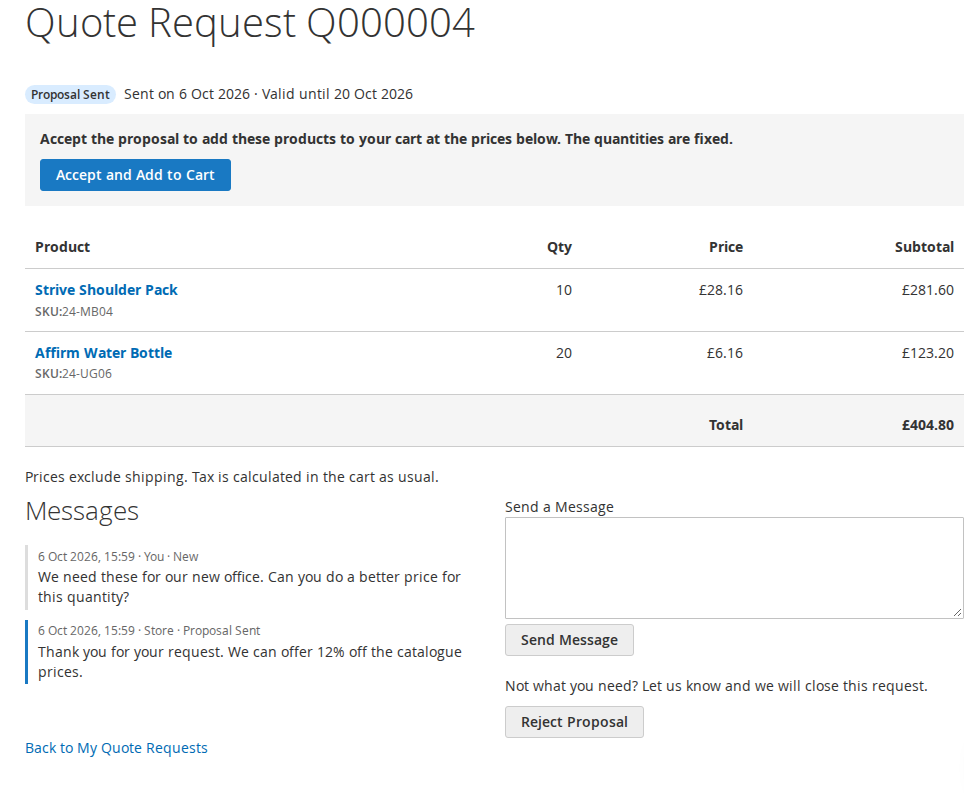Click the £281.60 subtotal cell
This screenshot has height=808, width=964.
click(x=928, y=290)
